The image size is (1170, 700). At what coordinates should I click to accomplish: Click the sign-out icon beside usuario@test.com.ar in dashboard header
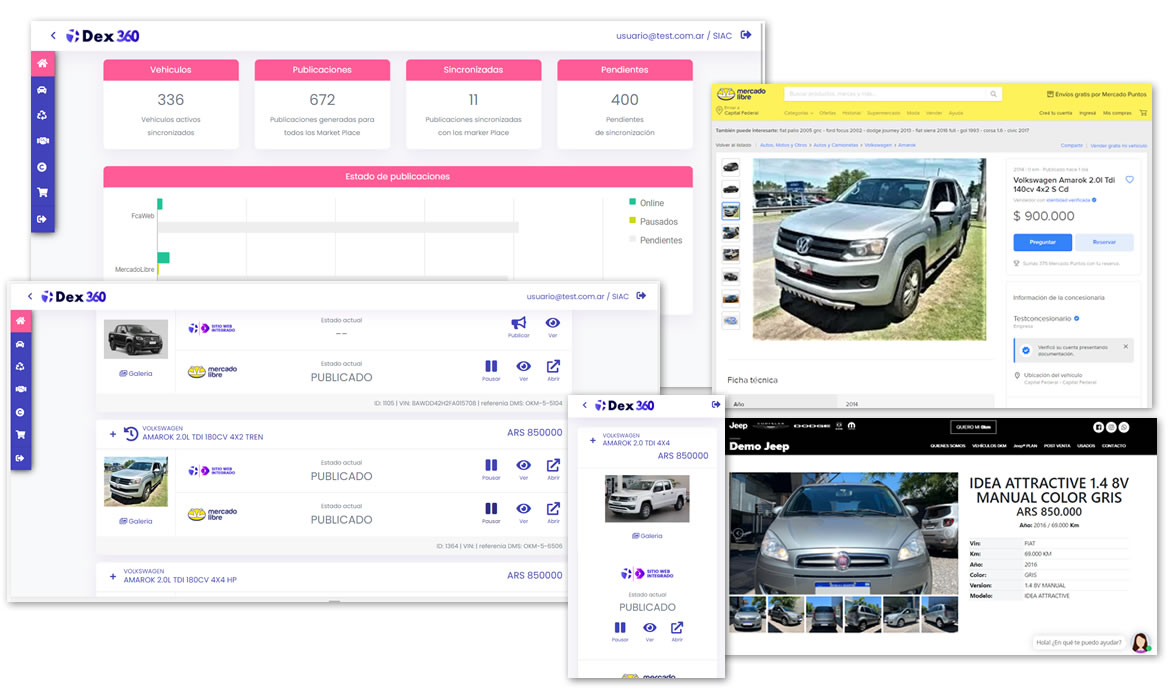745,35
